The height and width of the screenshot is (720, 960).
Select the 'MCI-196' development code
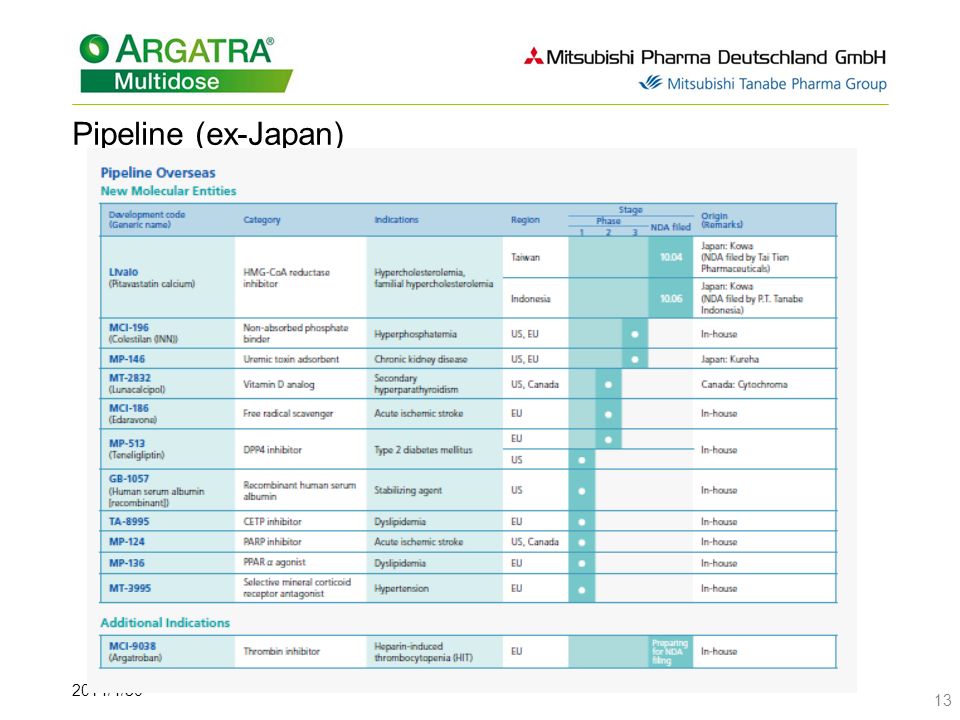[x=129, y=328]
